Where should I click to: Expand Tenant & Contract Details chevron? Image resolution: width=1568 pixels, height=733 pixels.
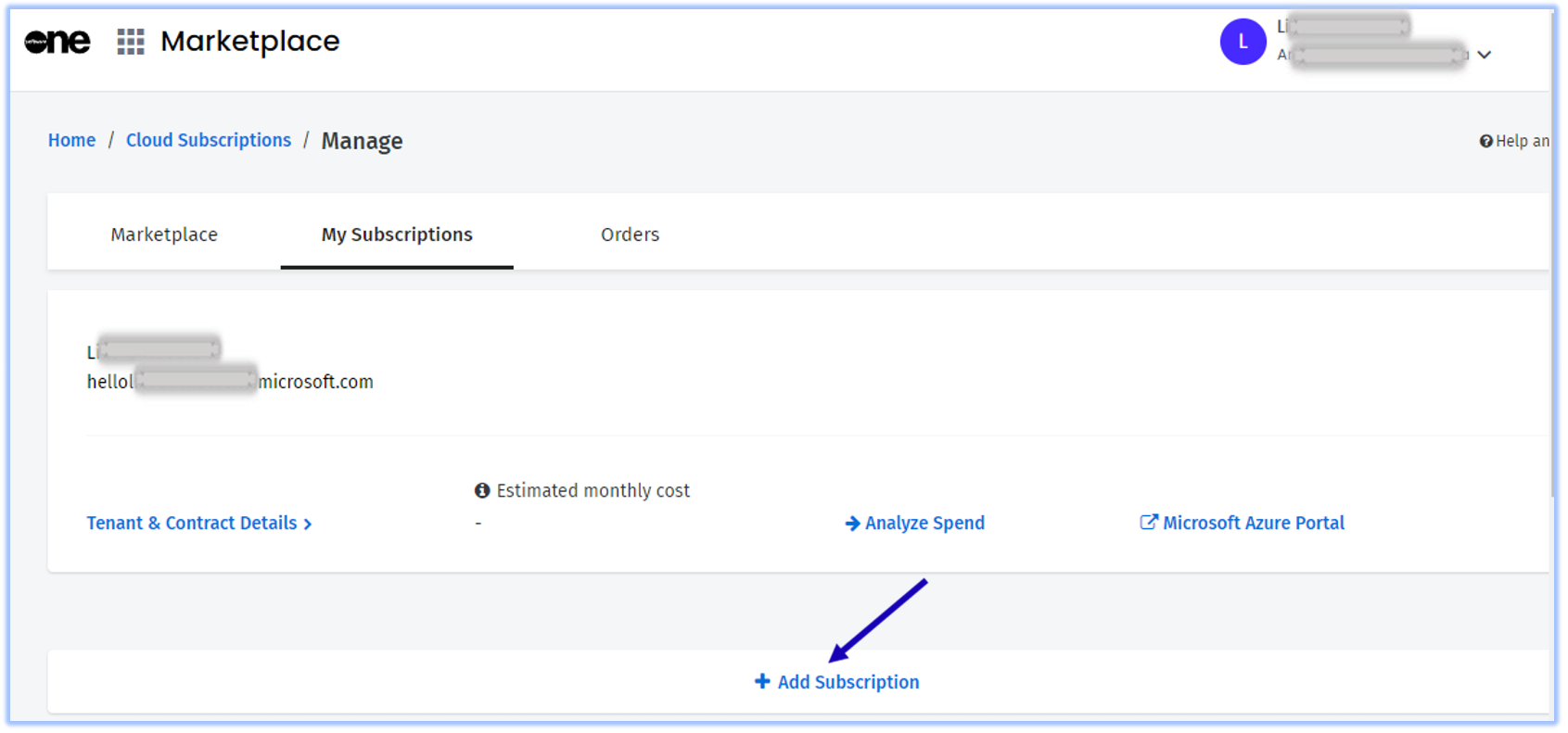pyautogui.click(x=308, y=524)
